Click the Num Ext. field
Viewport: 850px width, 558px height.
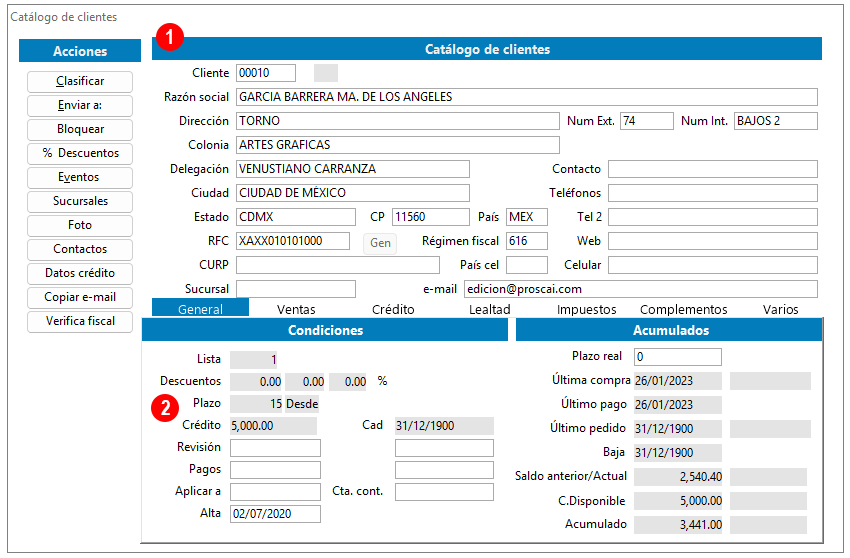point(647,121)
